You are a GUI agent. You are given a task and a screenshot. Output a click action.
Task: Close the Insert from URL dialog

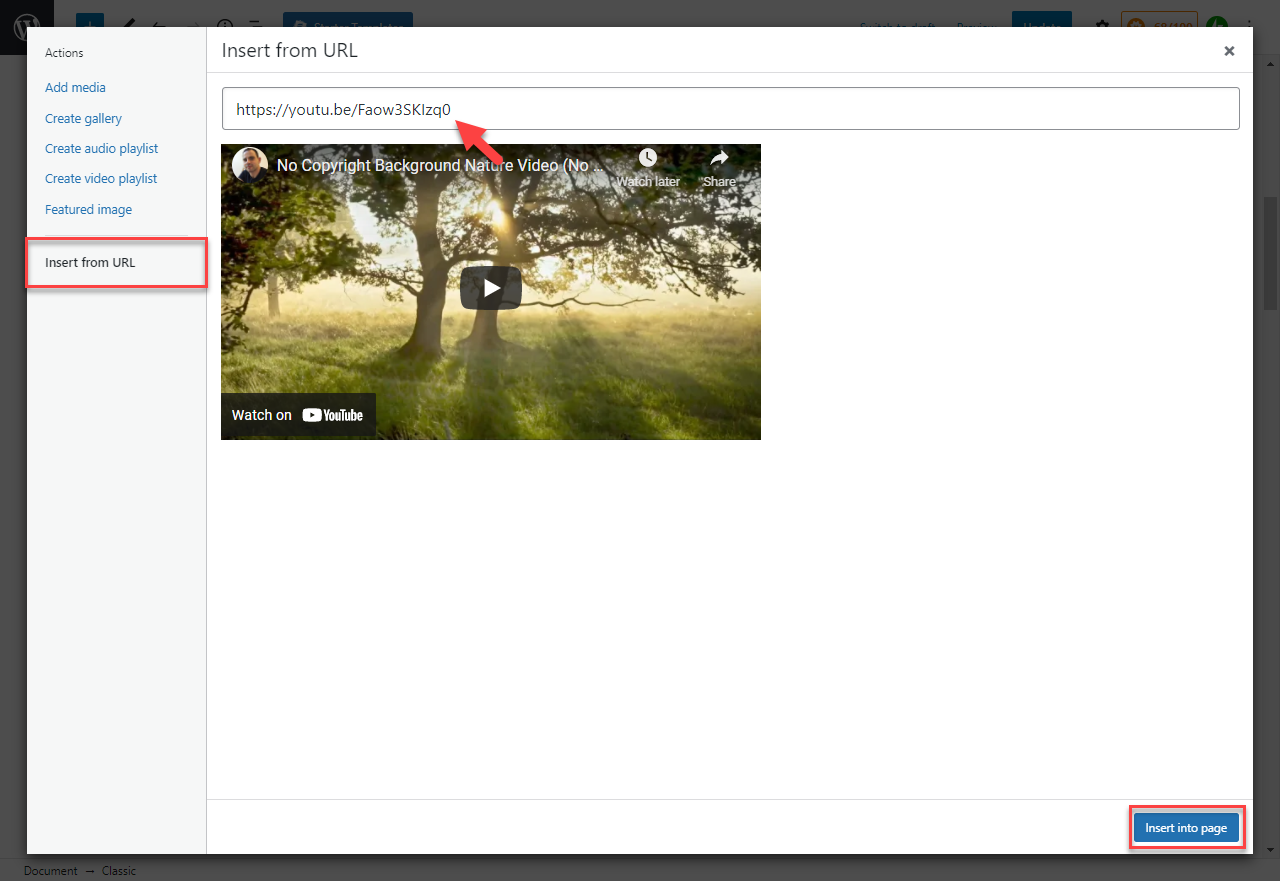[x=1229, y=51]
